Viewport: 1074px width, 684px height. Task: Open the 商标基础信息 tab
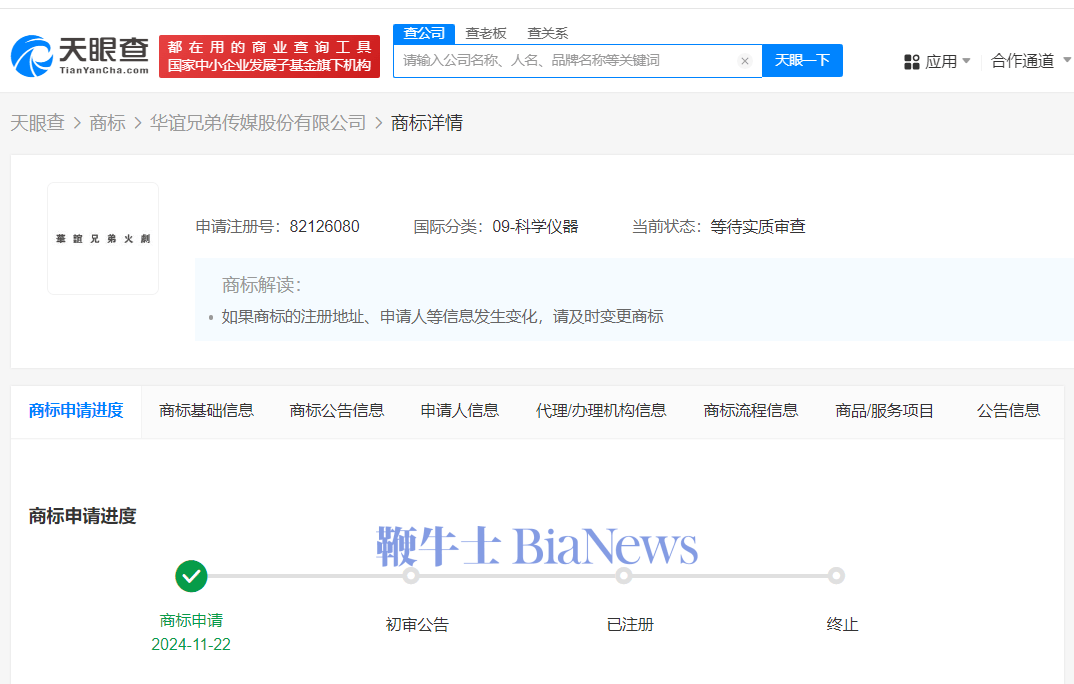pos(206,411)
